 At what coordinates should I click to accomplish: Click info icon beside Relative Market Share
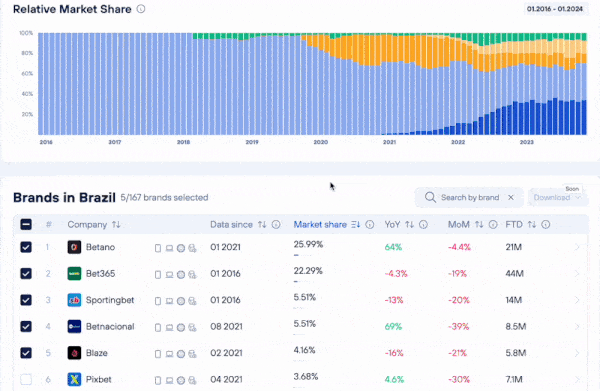click(141, 9)
